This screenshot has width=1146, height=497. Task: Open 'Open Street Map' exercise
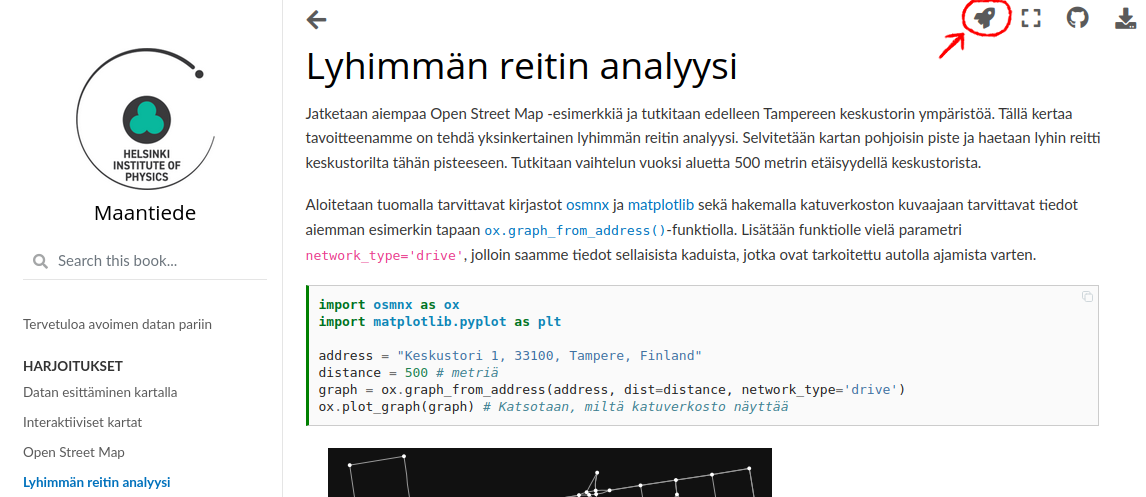click(x=74, y=452)
